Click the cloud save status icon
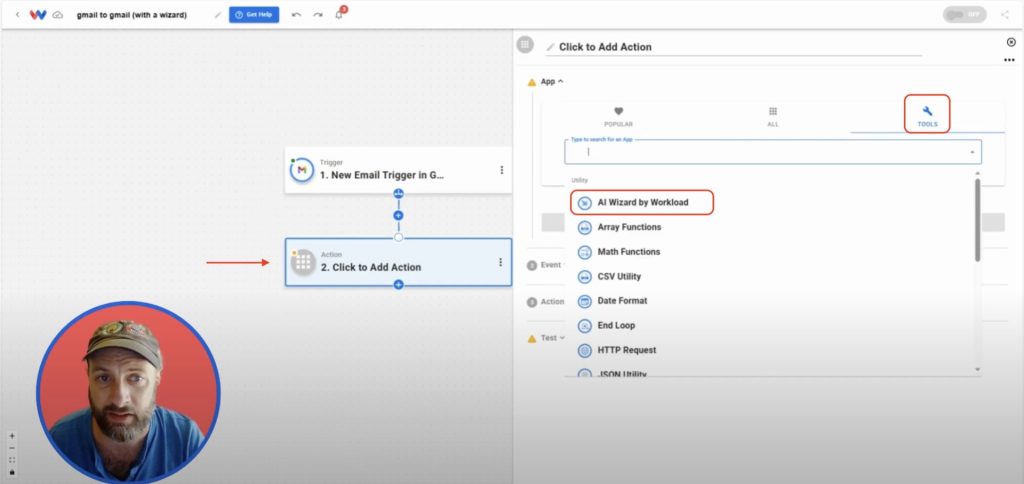The width and height of the screenshot is (1024, 484). (x=57, y=14)
